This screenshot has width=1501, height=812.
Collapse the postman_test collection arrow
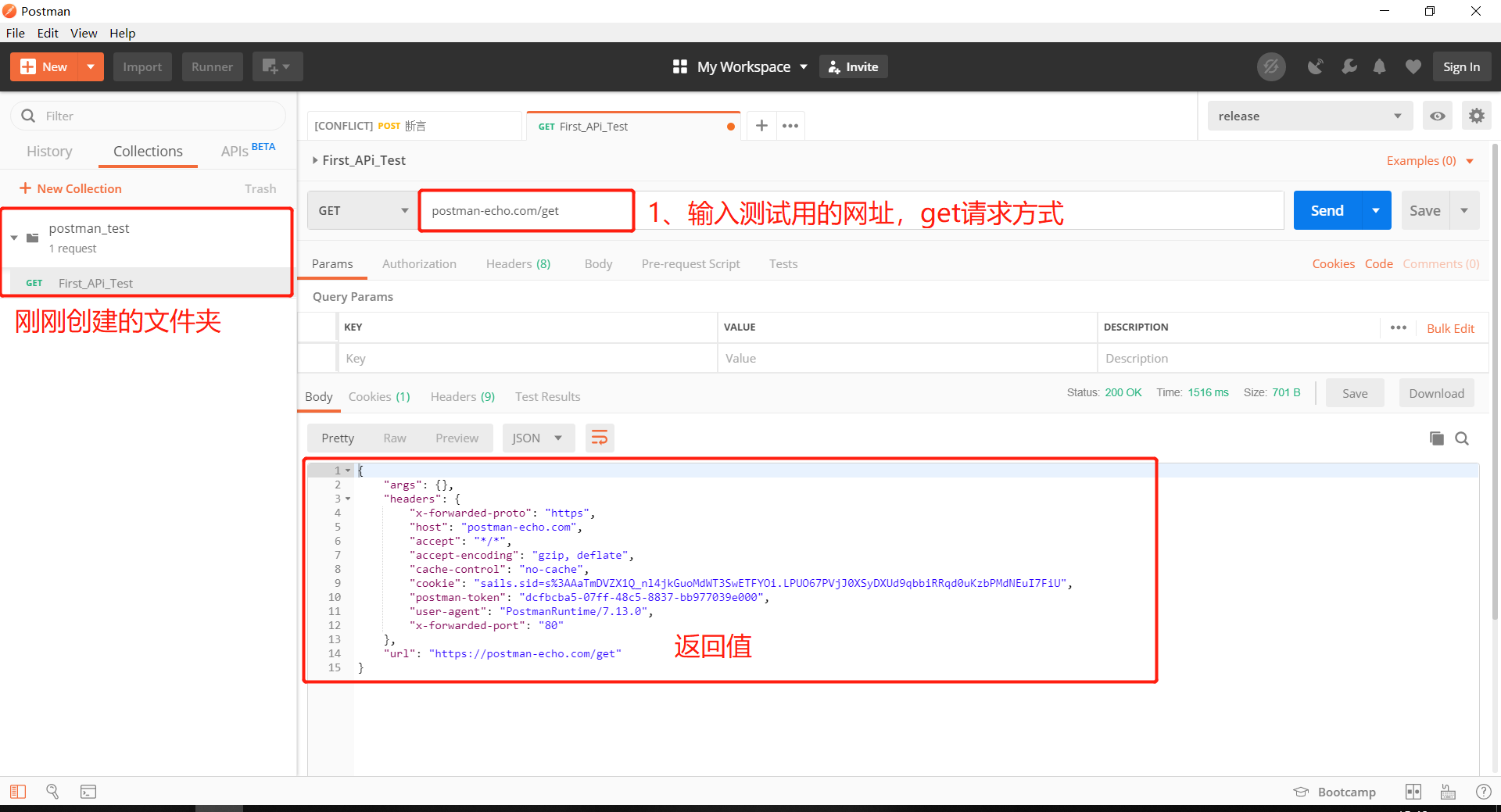pos(14,238)
